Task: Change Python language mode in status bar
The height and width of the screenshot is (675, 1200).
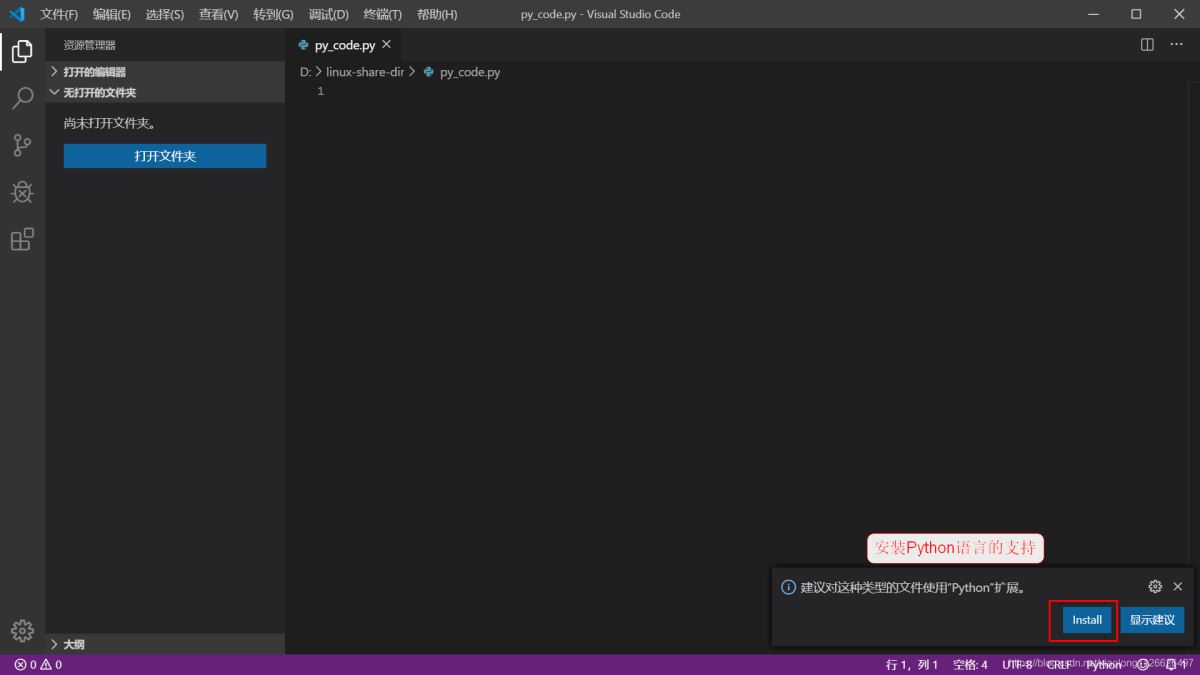Action: pyautogui.click(x=1103, y=664)
